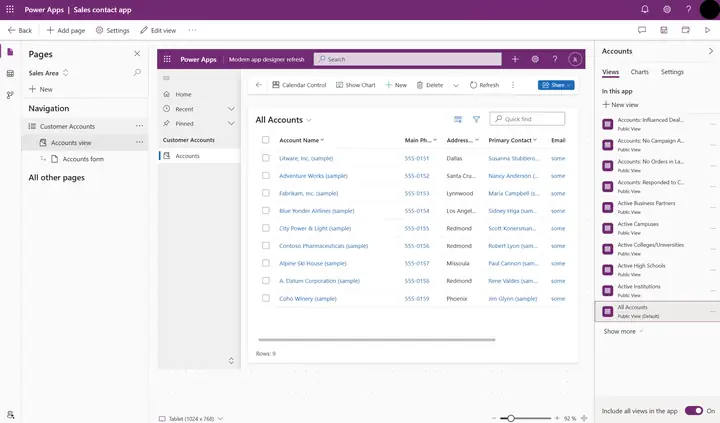Expand the Recent navigation section
This screenshot has height=423, width=720.
coord(231,109)
